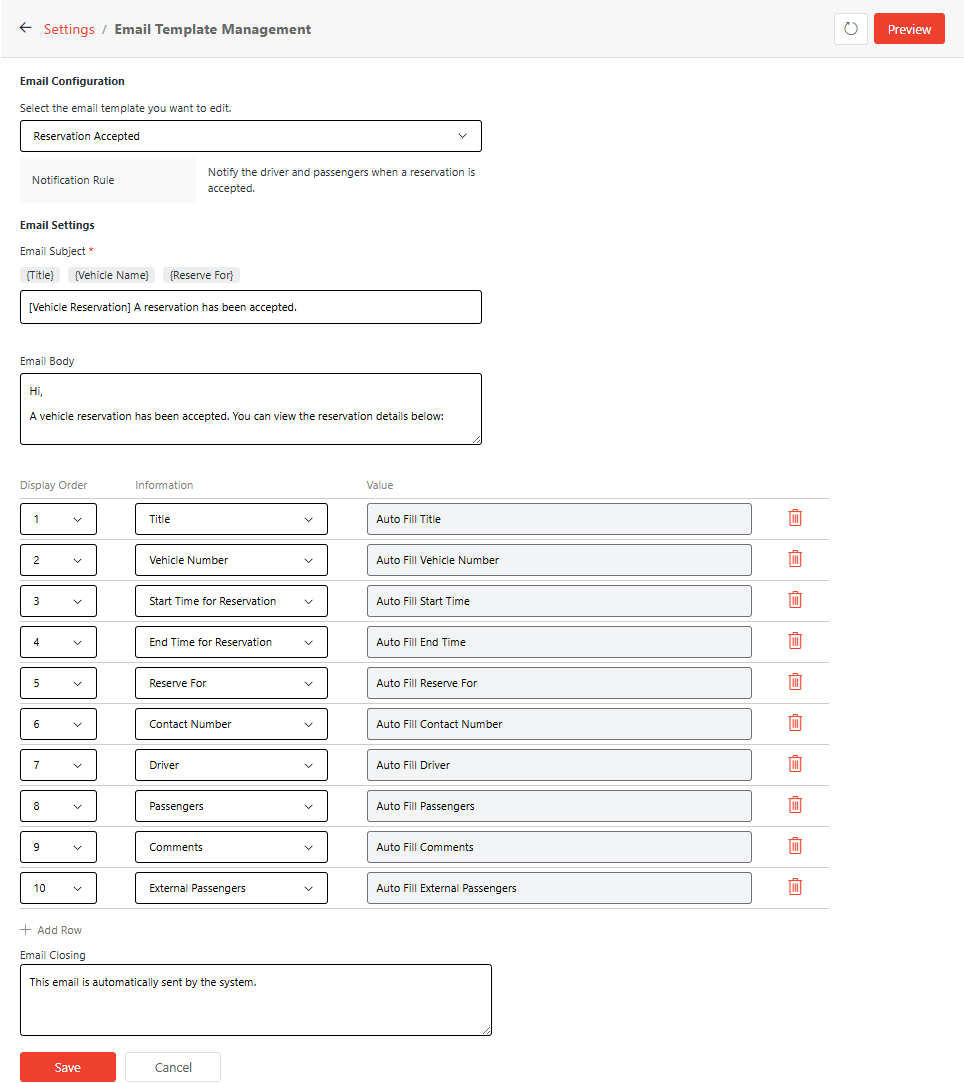
Task: Delete the Vehicle Number row
Action: pos(795,559)
